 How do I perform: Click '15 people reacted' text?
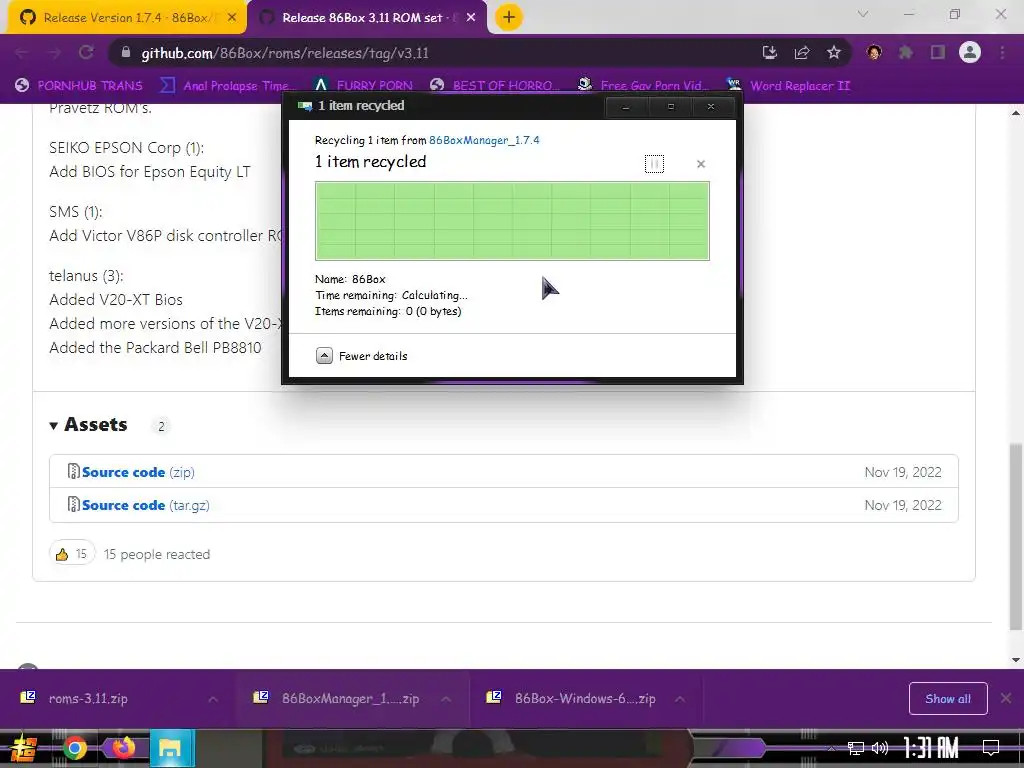(x=157, y=554)
